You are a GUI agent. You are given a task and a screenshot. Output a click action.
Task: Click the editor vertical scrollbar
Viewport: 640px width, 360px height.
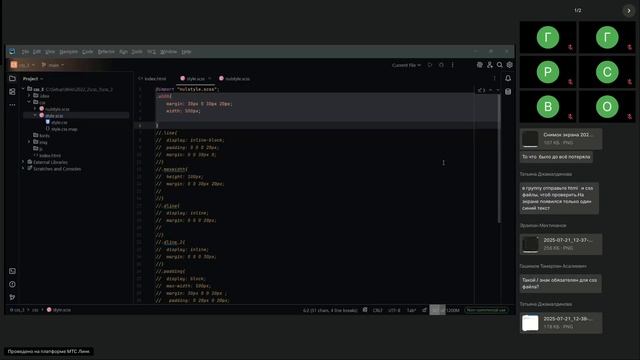pos(499,159)
